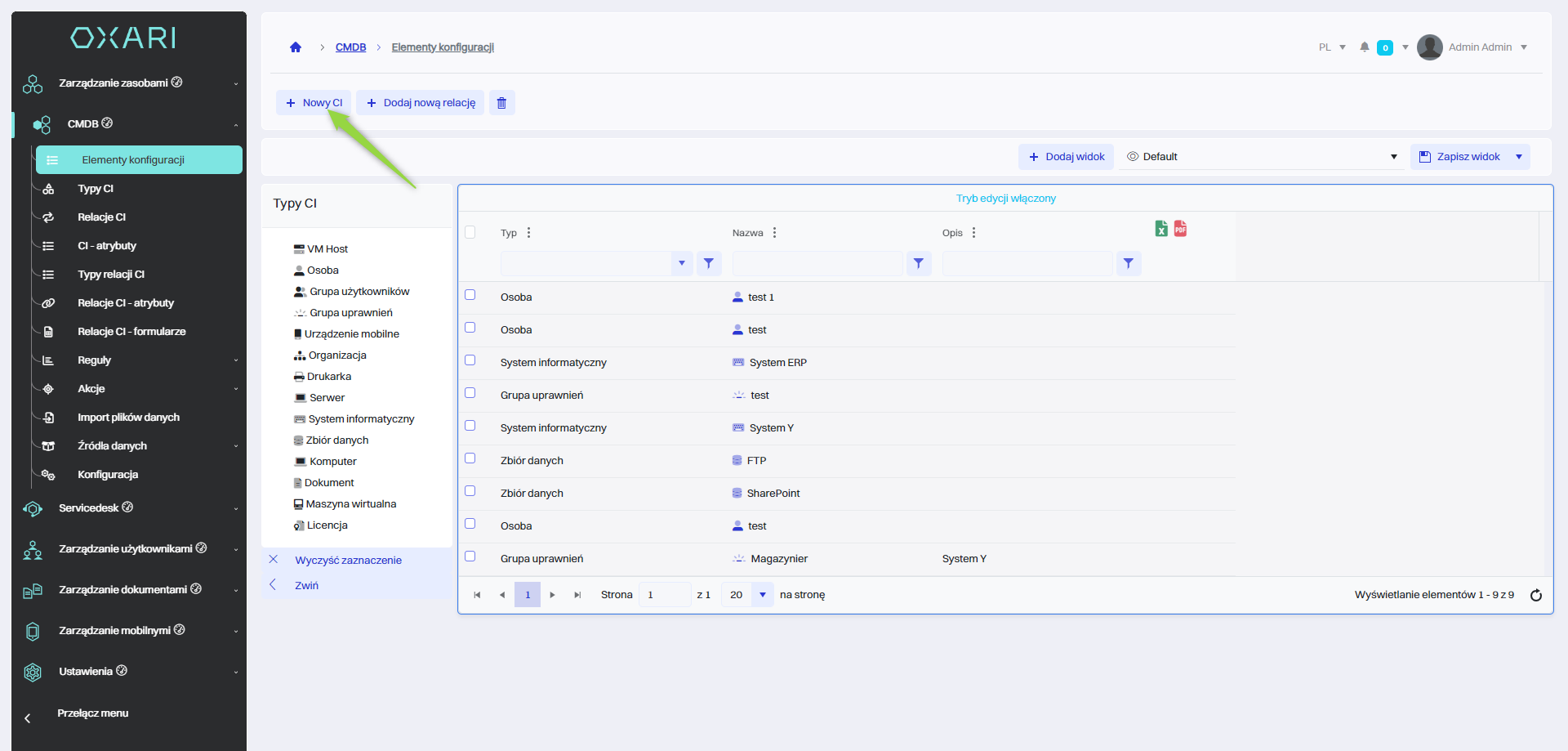Go to next page arrow
Screen dimensions: 1568x751
[552, 595]
